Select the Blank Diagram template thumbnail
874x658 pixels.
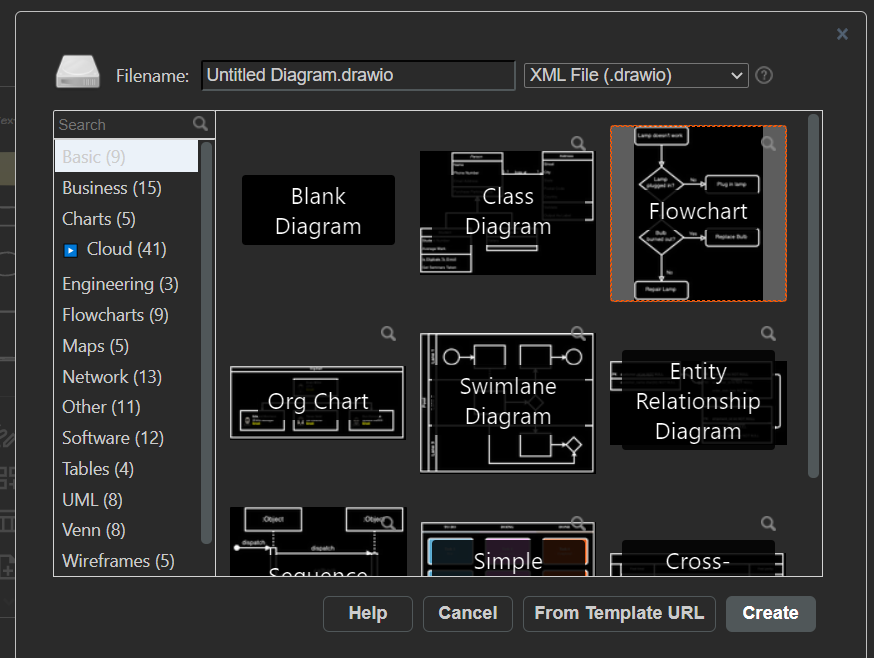point(318,211)
